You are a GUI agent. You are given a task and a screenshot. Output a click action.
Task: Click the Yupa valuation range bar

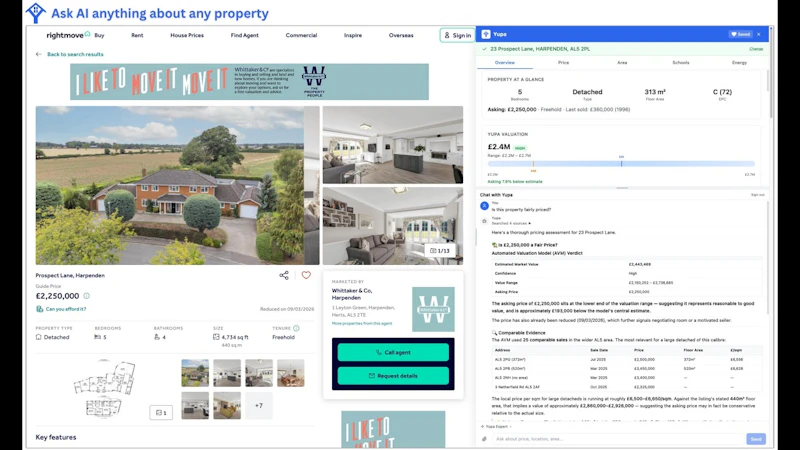click(x=621, y=164)
